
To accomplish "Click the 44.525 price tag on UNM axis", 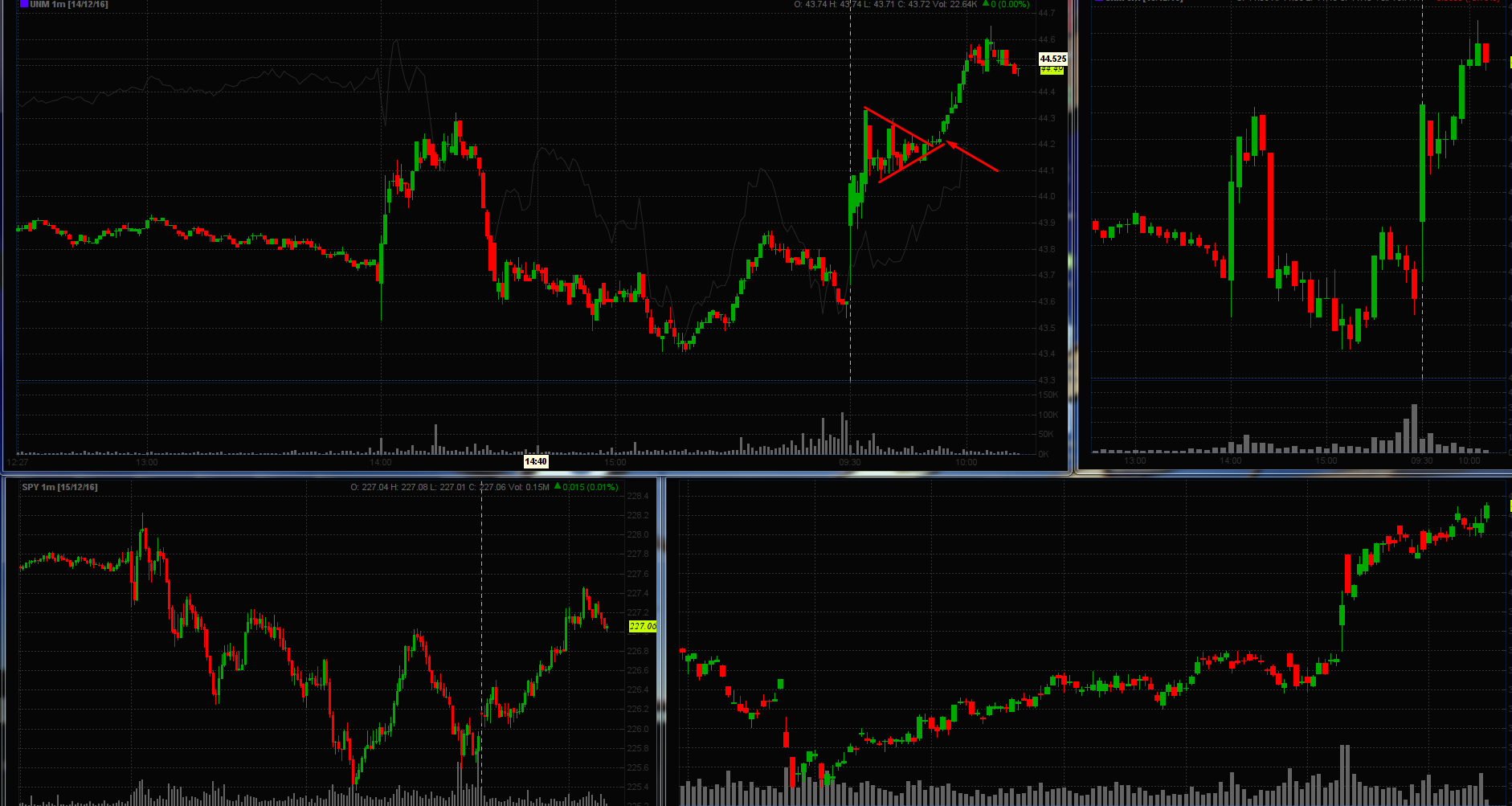I will click(1053, 59).
